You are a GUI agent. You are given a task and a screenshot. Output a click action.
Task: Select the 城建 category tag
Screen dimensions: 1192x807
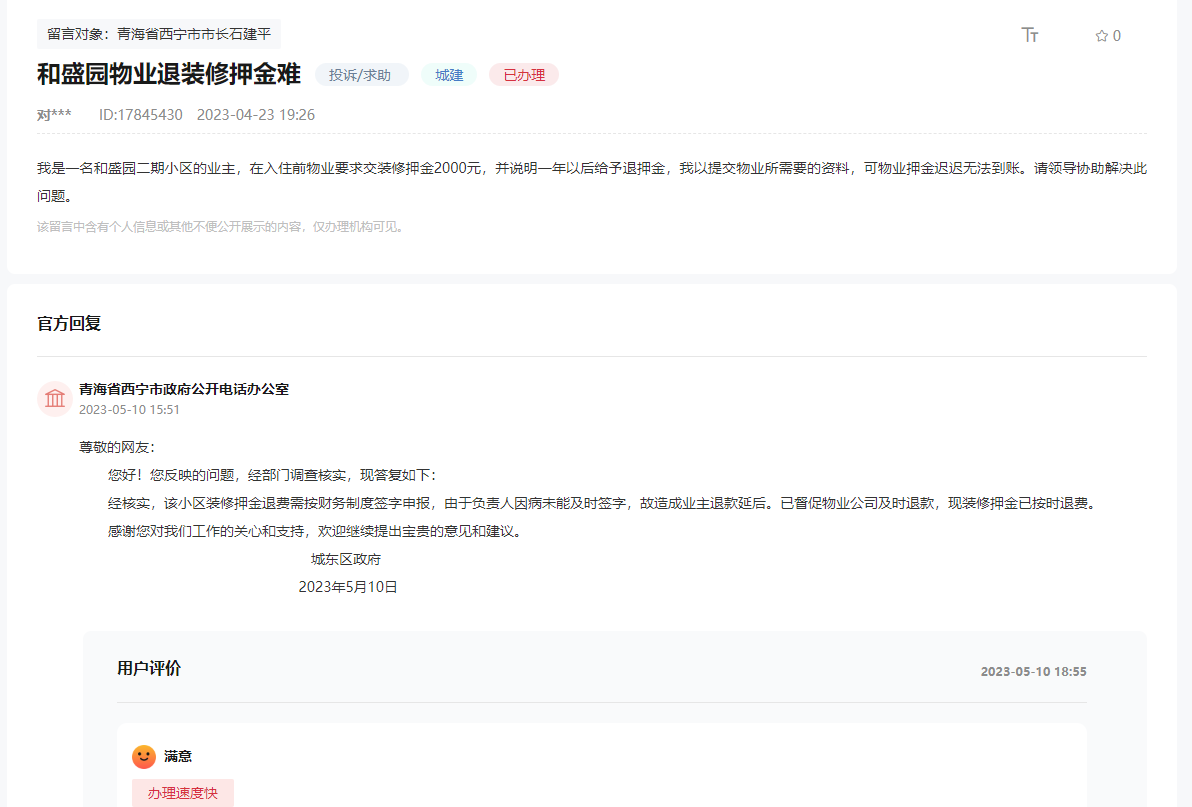tap(449, 75)
